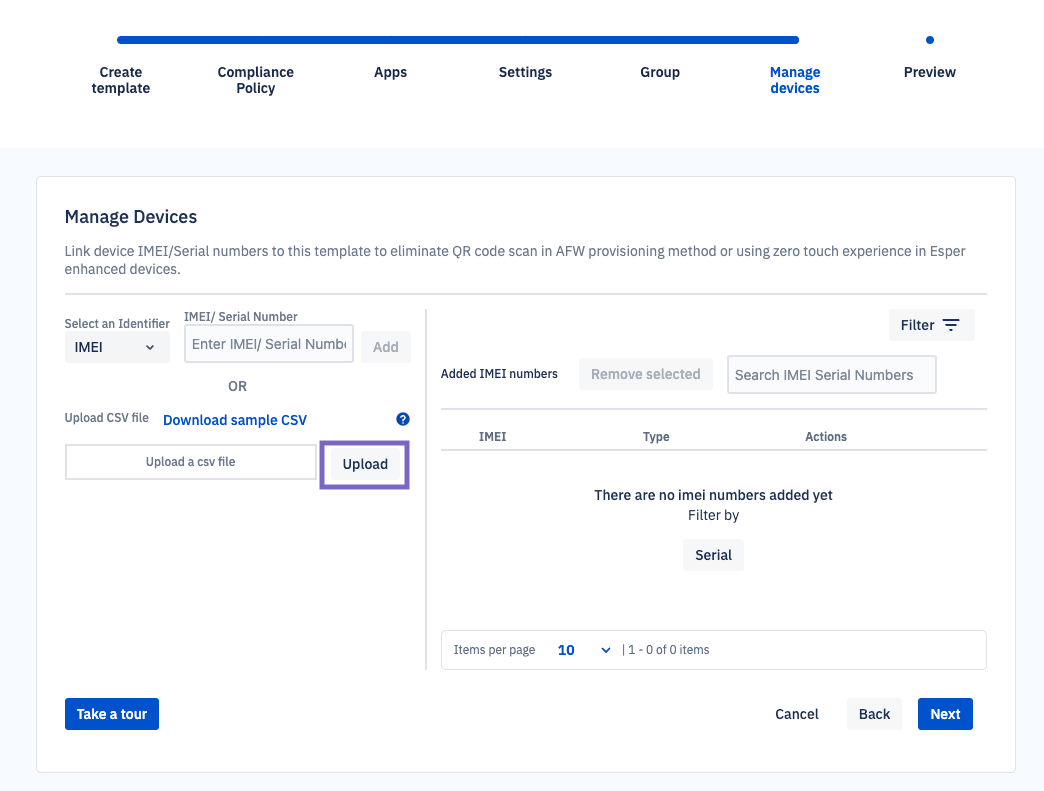The width and height of the screenshot is (1044, 791).
Task: Open the Filter icon button
Action: pyautogui.click(x=931, y=325)
